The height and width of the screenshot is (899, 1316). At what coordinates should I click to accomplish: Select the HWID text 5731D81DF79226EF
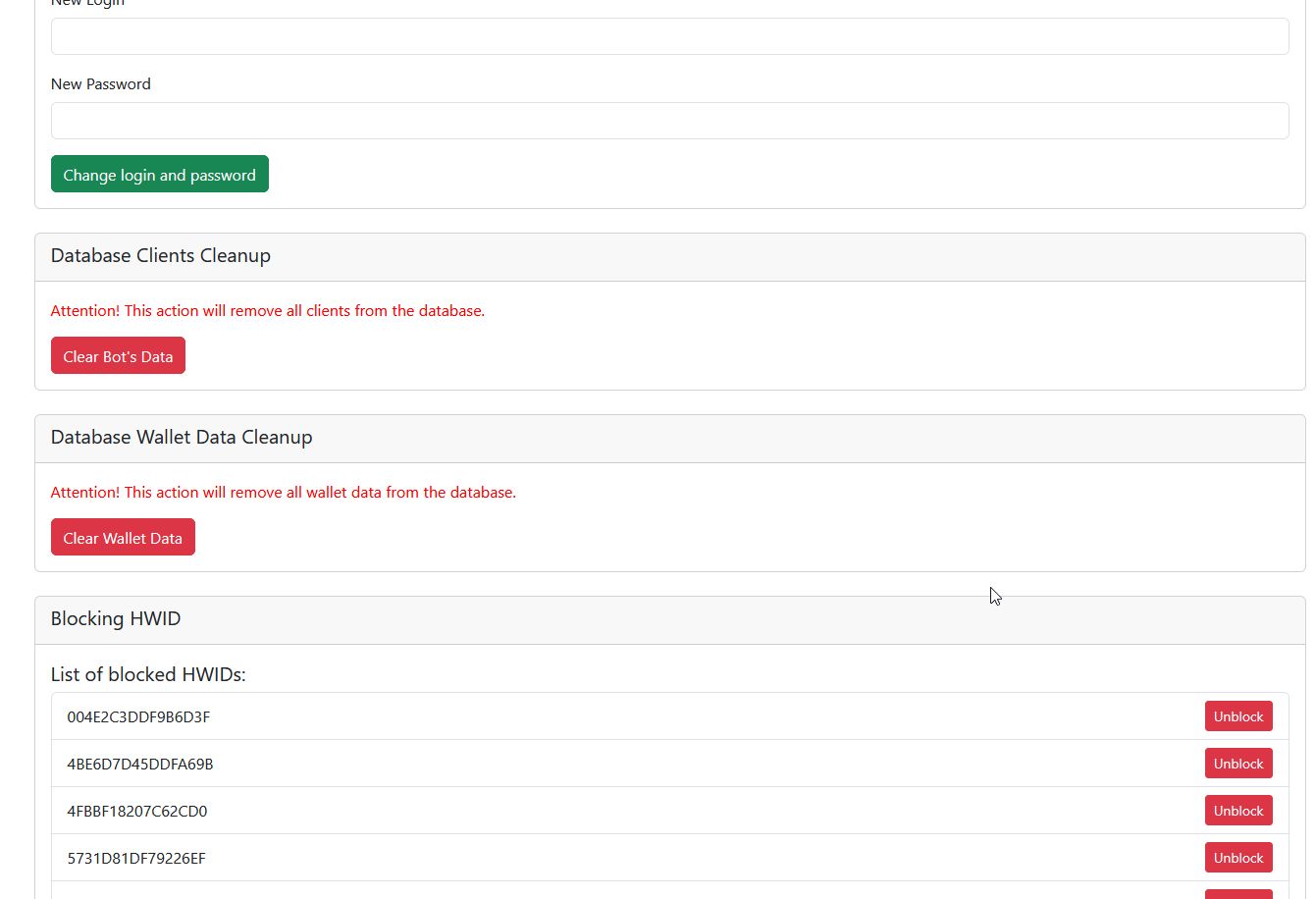click(136, 858)
